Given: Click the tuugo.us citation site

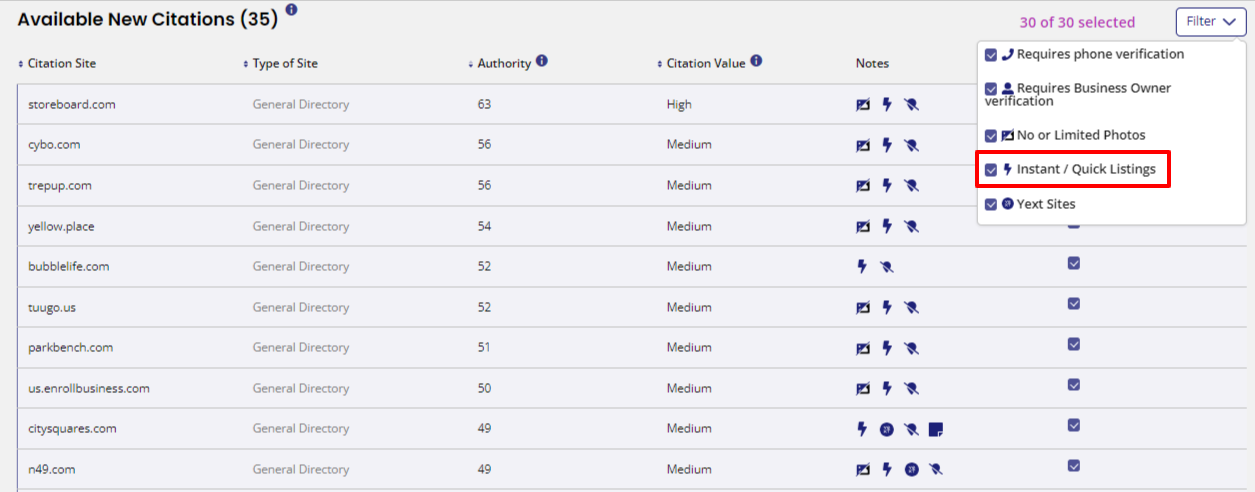Looking at the screenshot, I should (x=53, y=307).
